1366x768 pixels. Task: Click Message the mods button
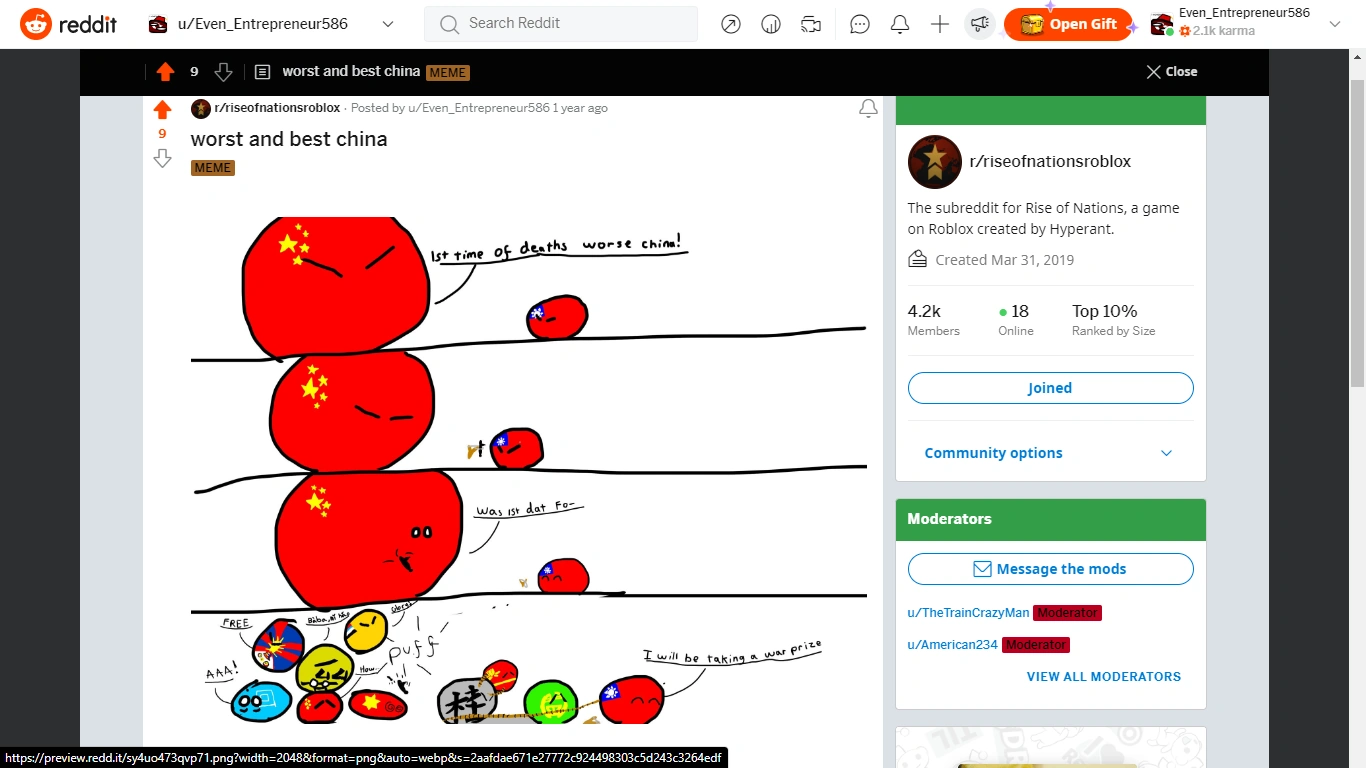(1050, 569)
